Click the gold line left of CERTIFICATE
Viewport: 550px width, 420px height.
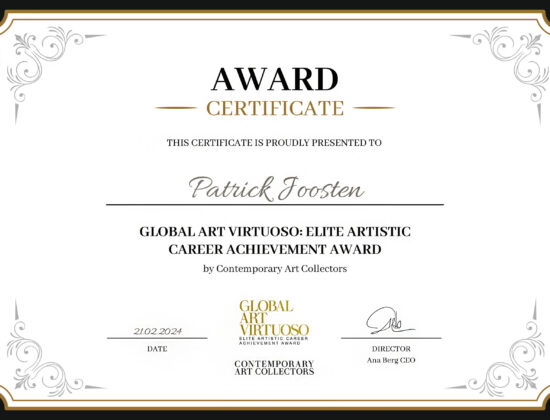[x=176, y=108]
